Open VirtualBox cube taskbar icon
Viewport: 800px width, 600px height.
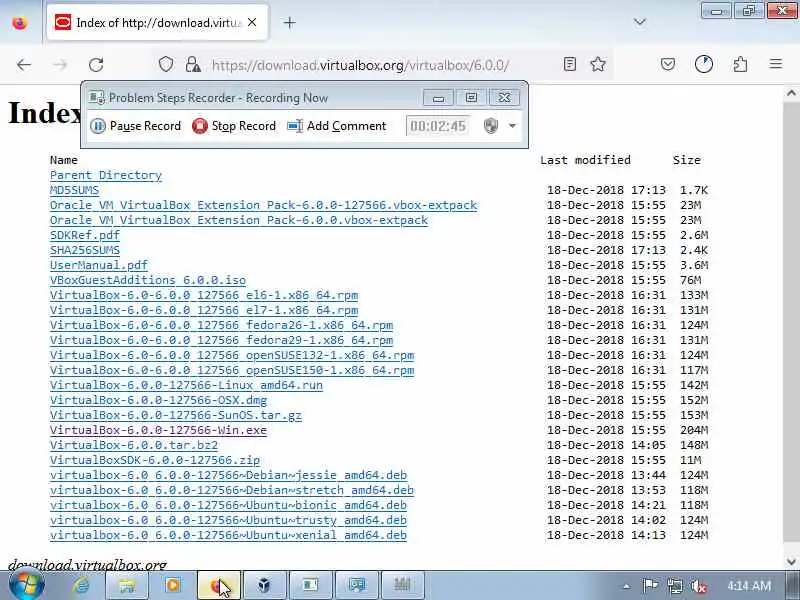click(264, 585)
